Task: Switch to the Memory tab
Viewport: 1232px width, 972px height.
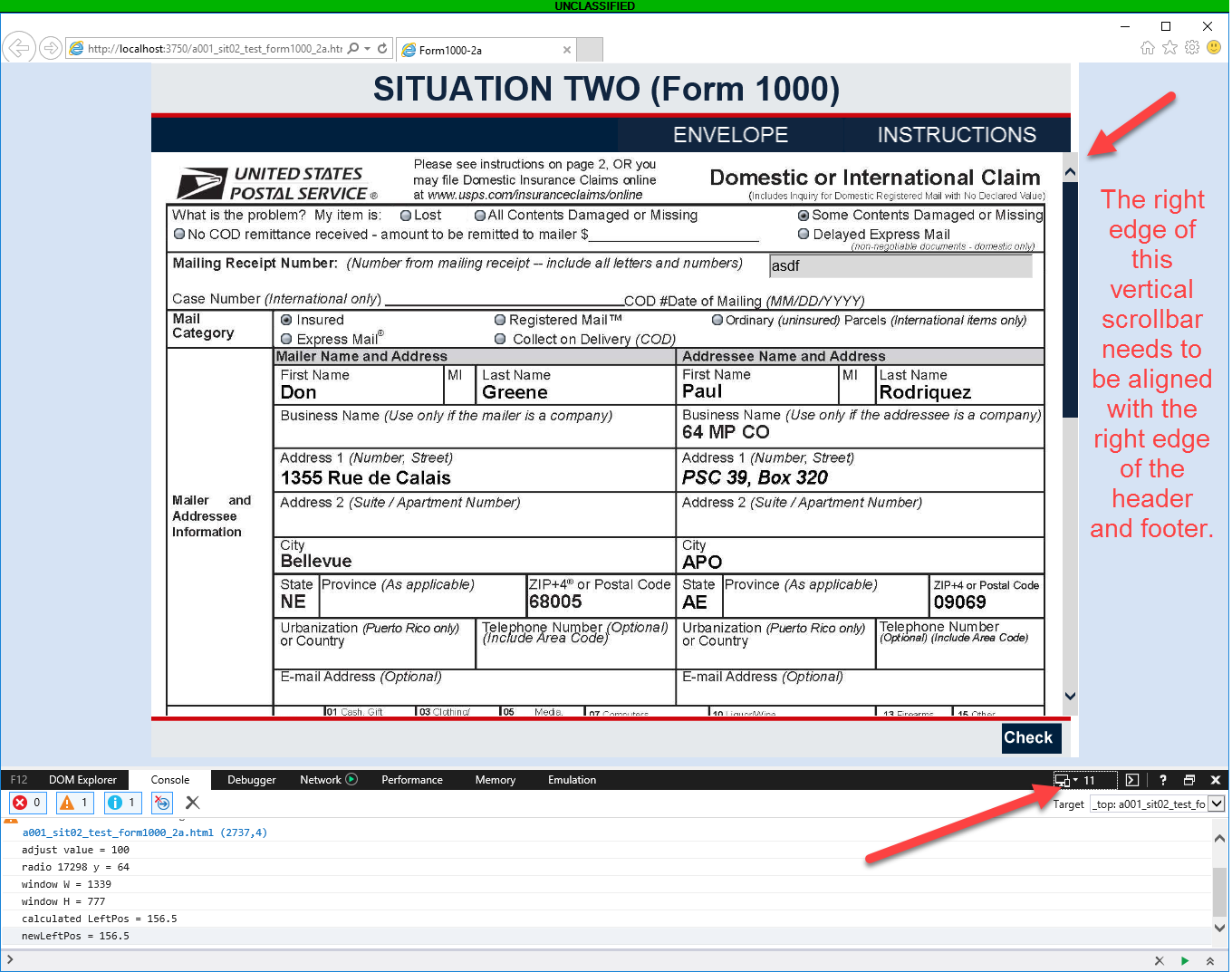Action: pos(496,780)
